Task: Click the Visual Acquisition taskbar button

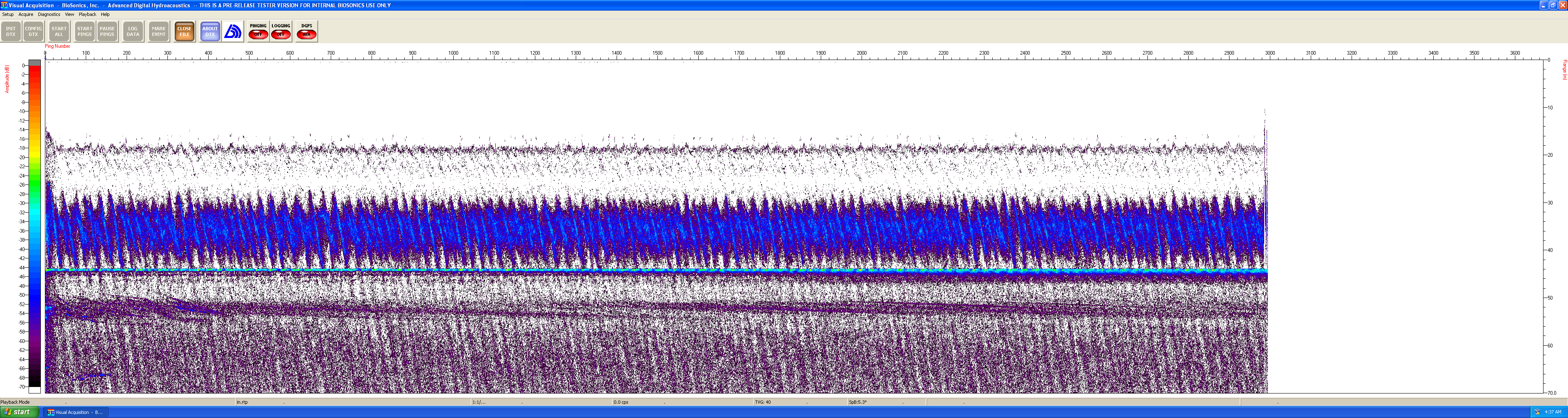Action: (x=76, y=413)
